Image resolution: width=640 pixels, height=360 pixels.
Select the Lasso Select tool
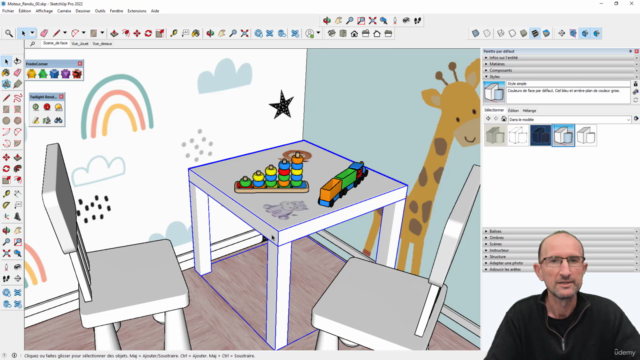[x=18, y=62]
